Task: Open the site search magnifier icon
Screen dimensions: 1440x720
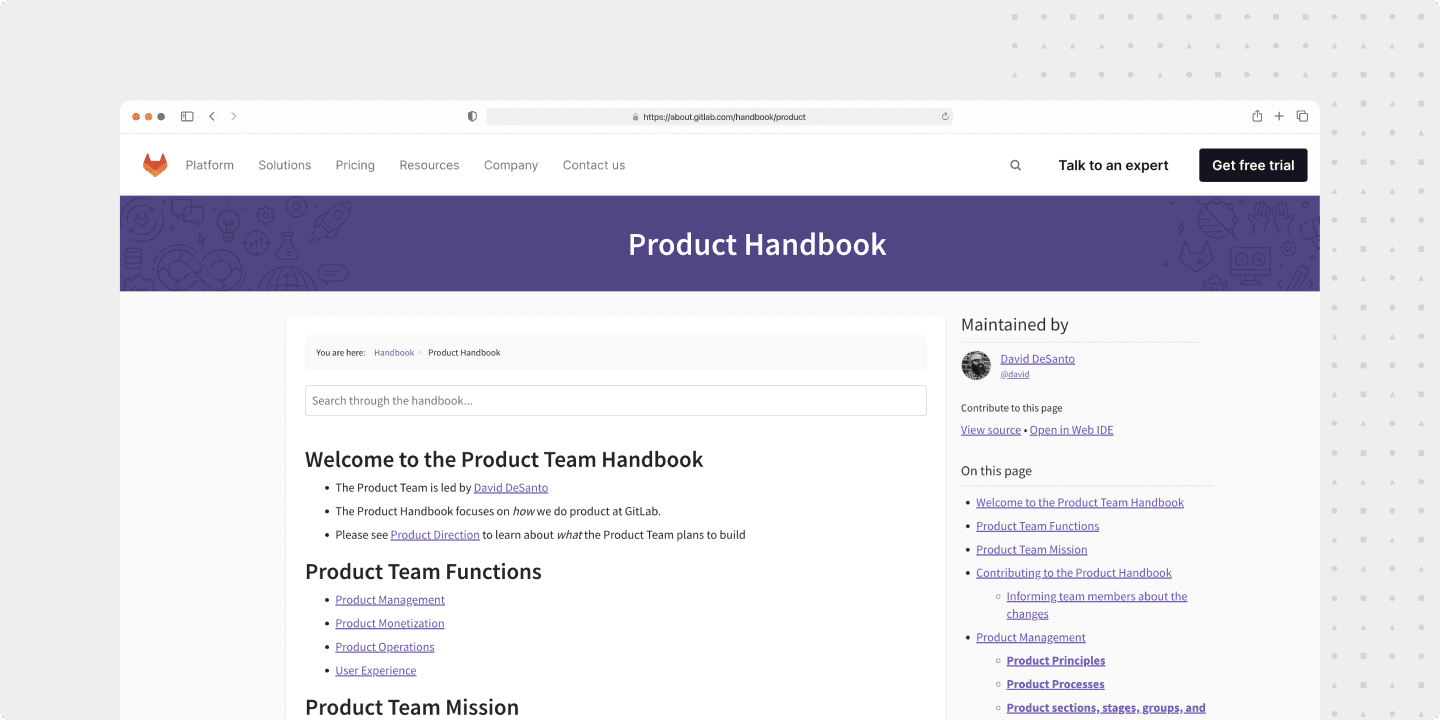Action: tap(1015, 166)
